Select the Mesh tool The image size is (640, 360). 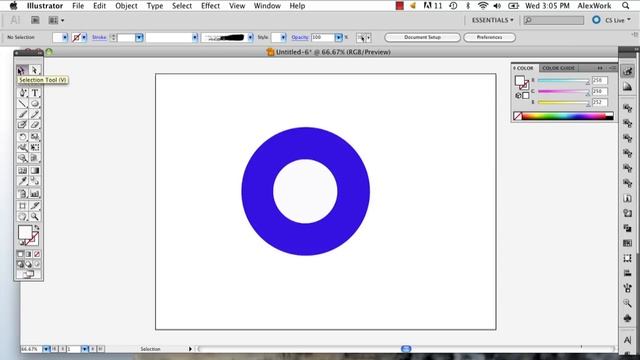[x=22, y=171]
